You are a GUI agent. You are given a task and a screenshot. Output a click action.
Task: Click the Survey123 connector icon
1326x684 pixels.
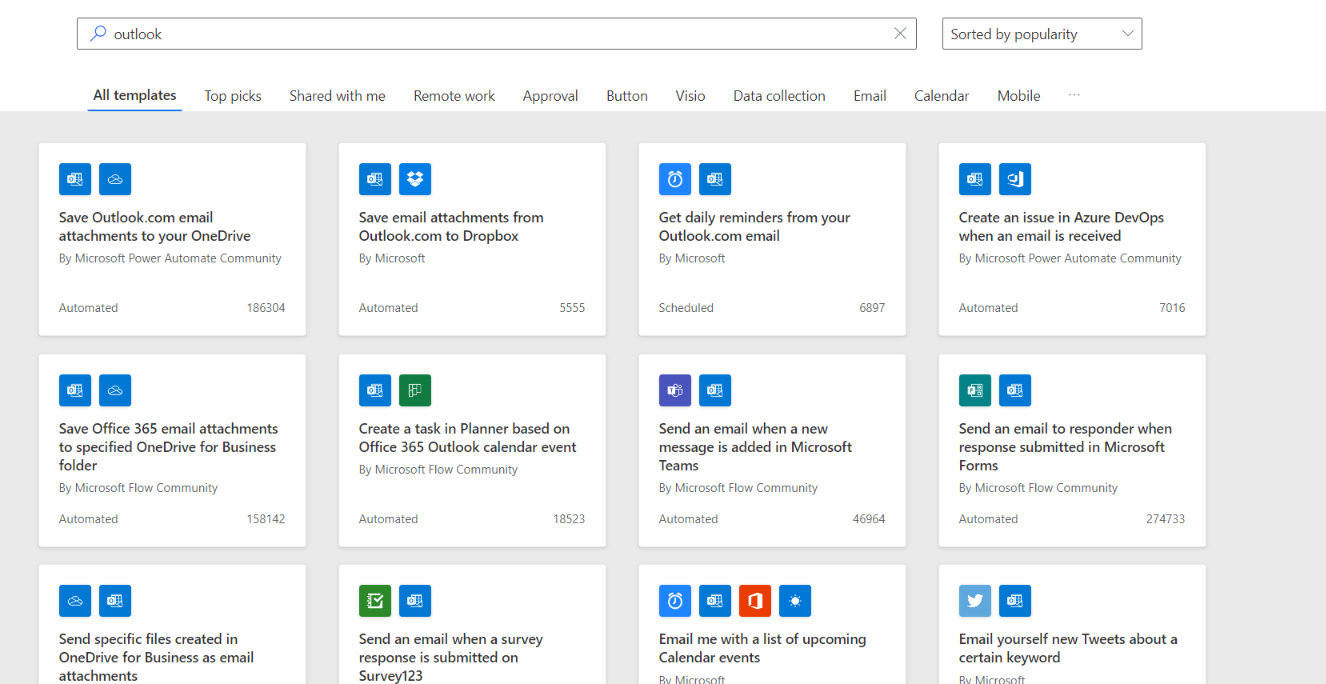pyautogui.click(x=374, y=600)
